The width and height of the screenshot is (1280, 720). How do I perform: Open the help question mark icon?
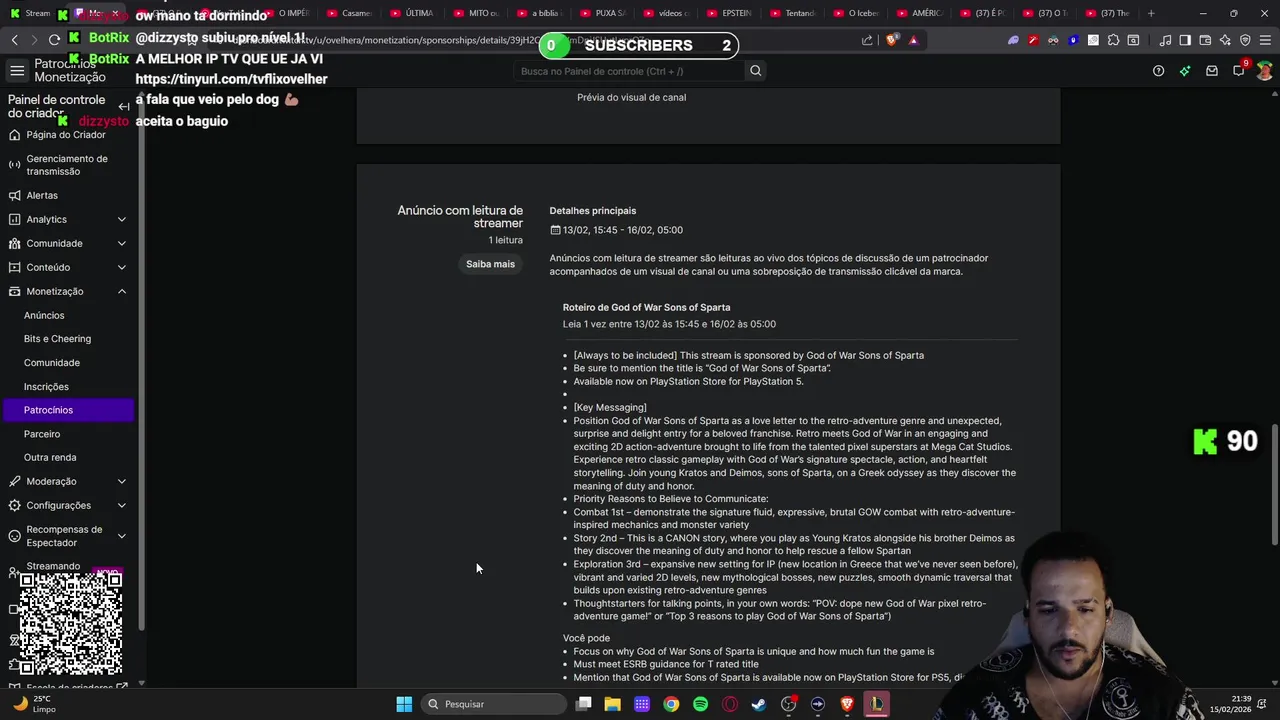(1158, 71)
